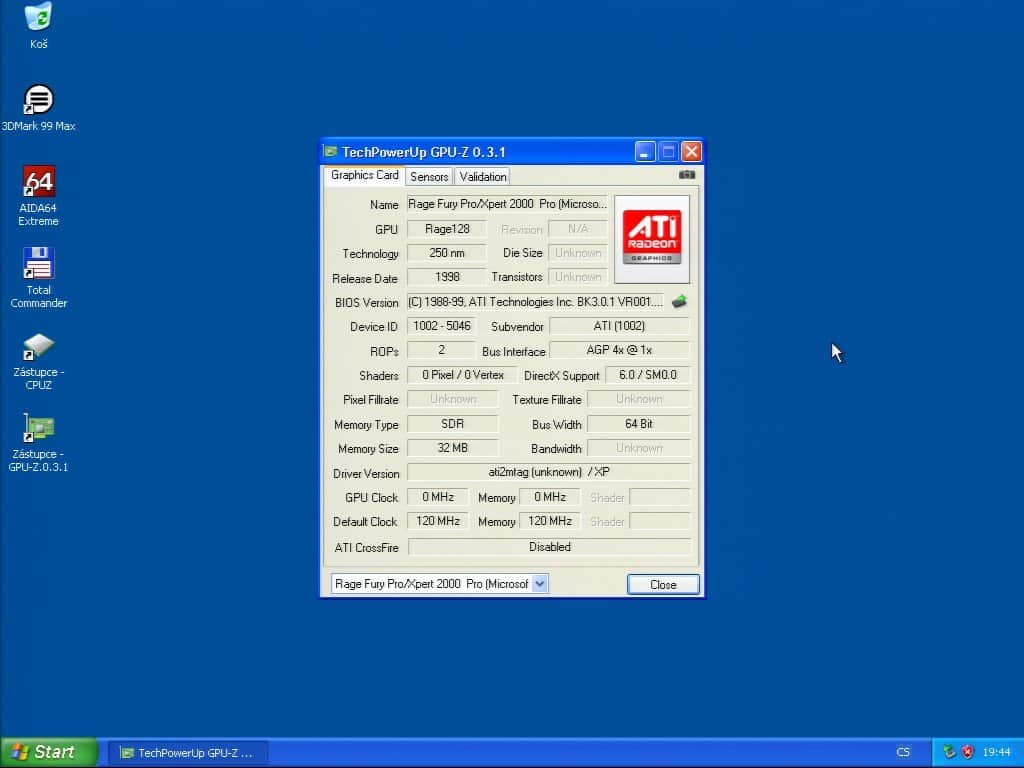Minimize the GPU-Z window
The height and width of the screenshot is (768, 1024).
pyautogui.click(x=645, y=152)
